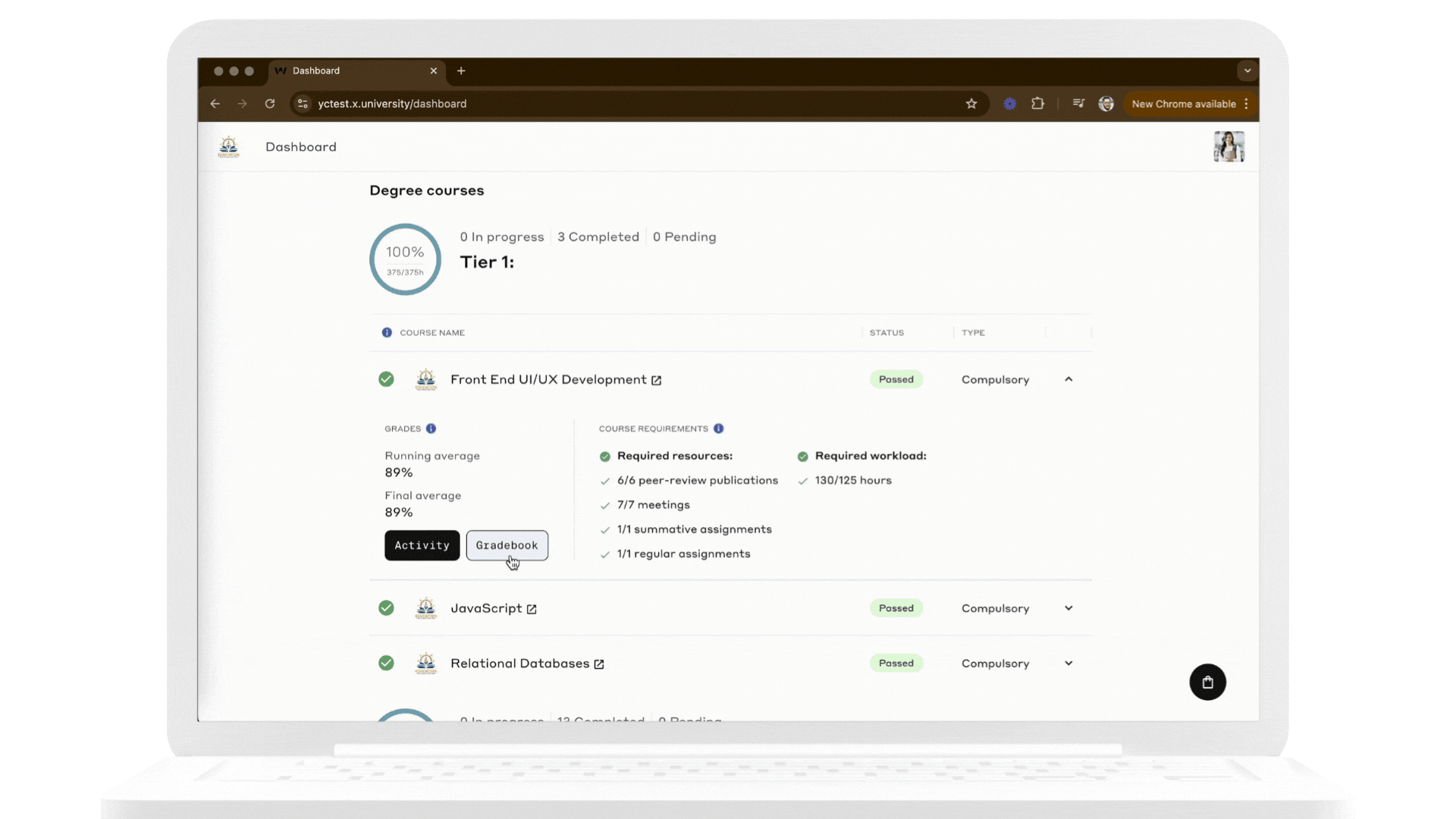This screenshot has width=1456, height=819.
Task: Collapse the Front End UI/UX Development details
Action: tap(1068, 379)
